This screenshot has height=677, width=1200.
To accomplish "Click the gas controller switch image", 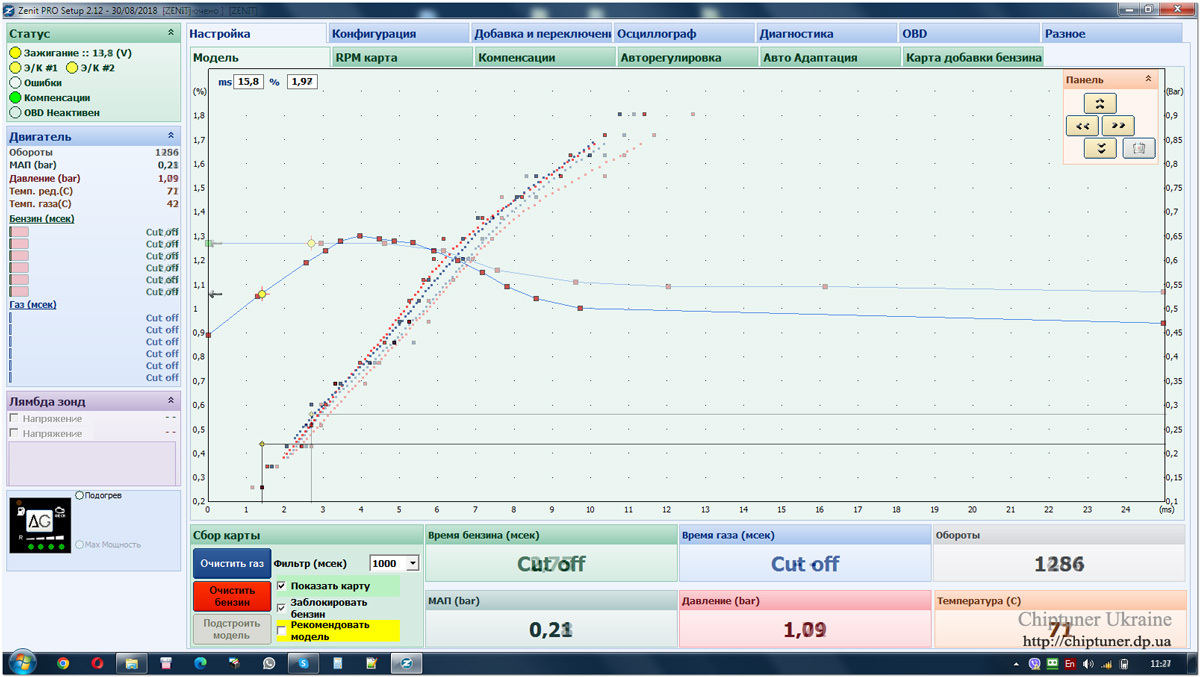I will click(x=42, y=526).
